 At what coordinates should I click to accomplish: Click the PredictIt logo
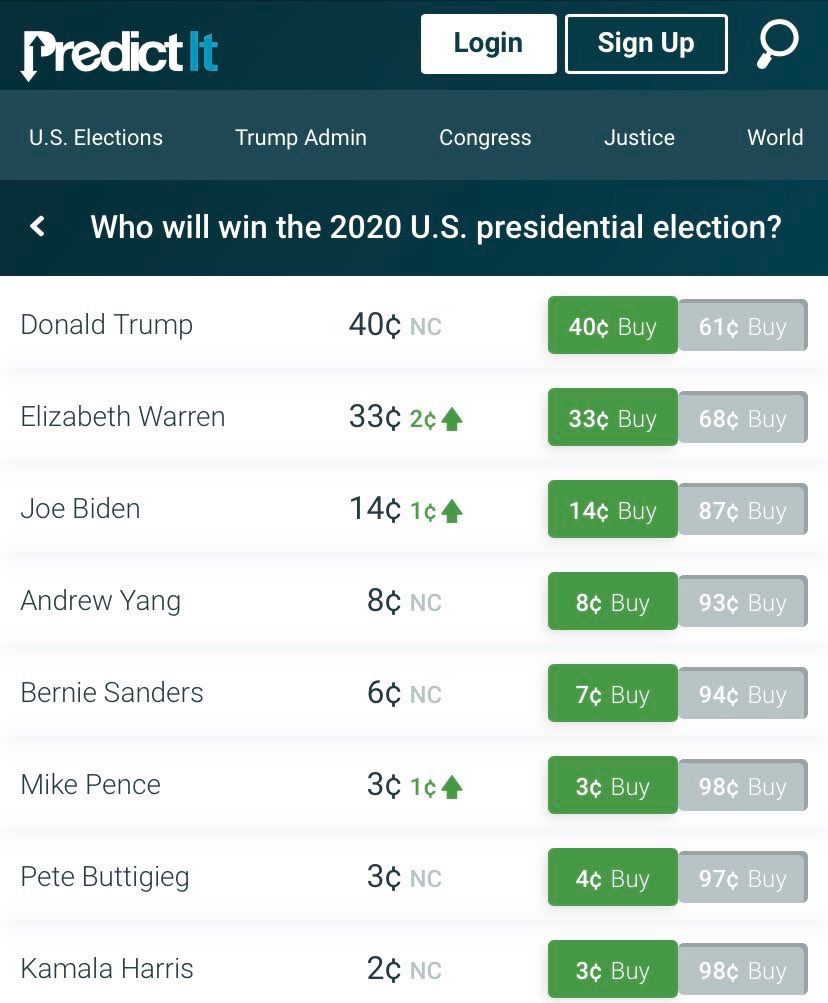(120, 50)
